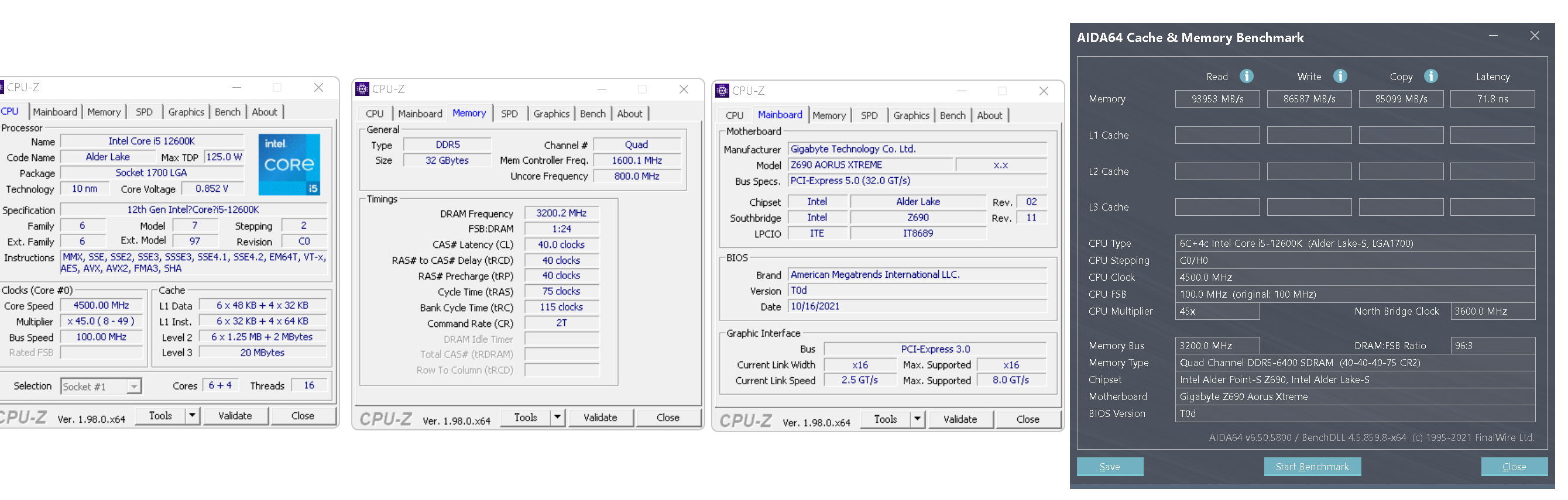Screen dimensions: 1568x500
Task: Open the Tools dropdown arrow in the Mainboard window
Action: [917, 419]
